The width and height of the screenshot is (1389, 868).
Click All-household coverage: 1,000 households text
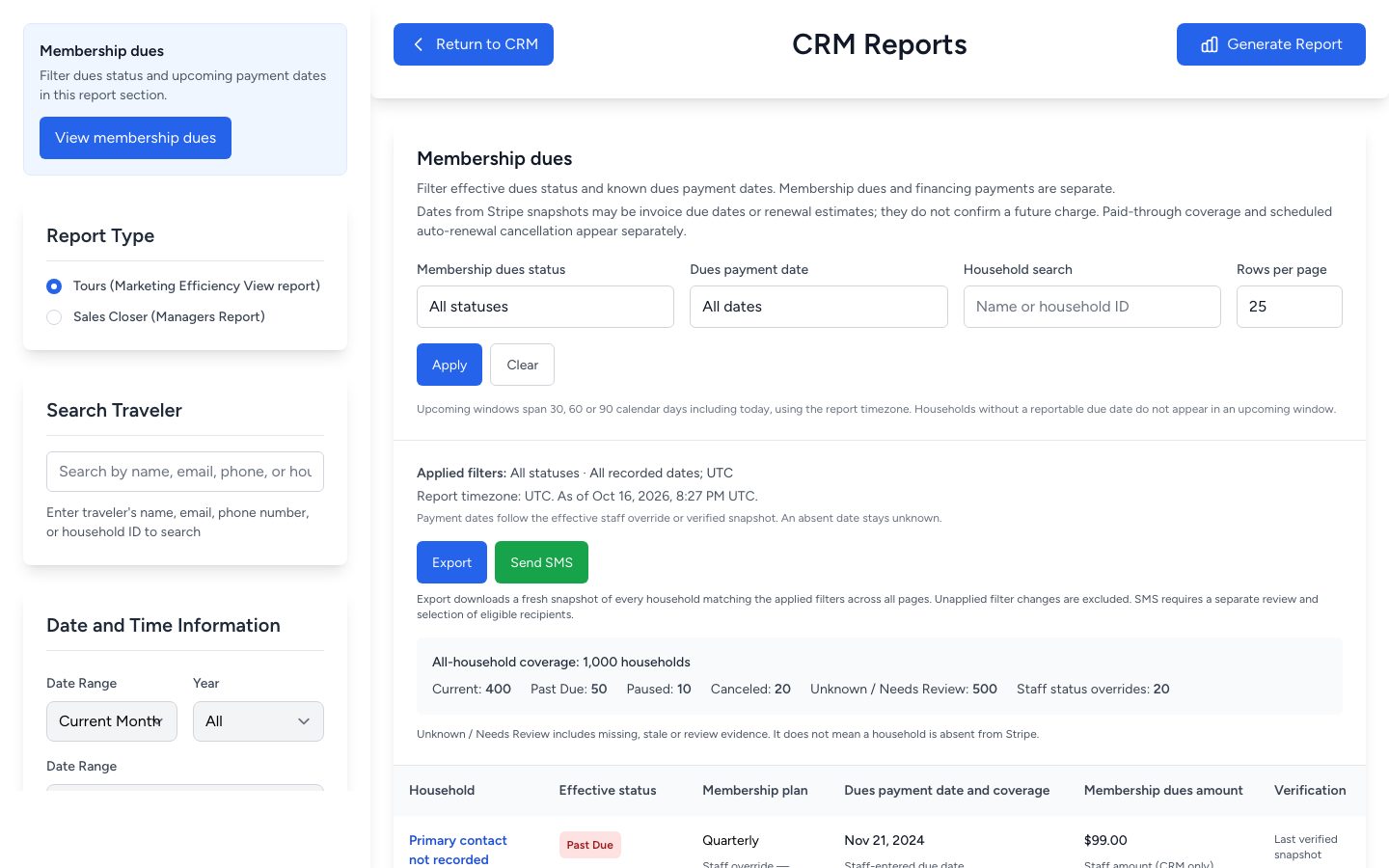561,662
